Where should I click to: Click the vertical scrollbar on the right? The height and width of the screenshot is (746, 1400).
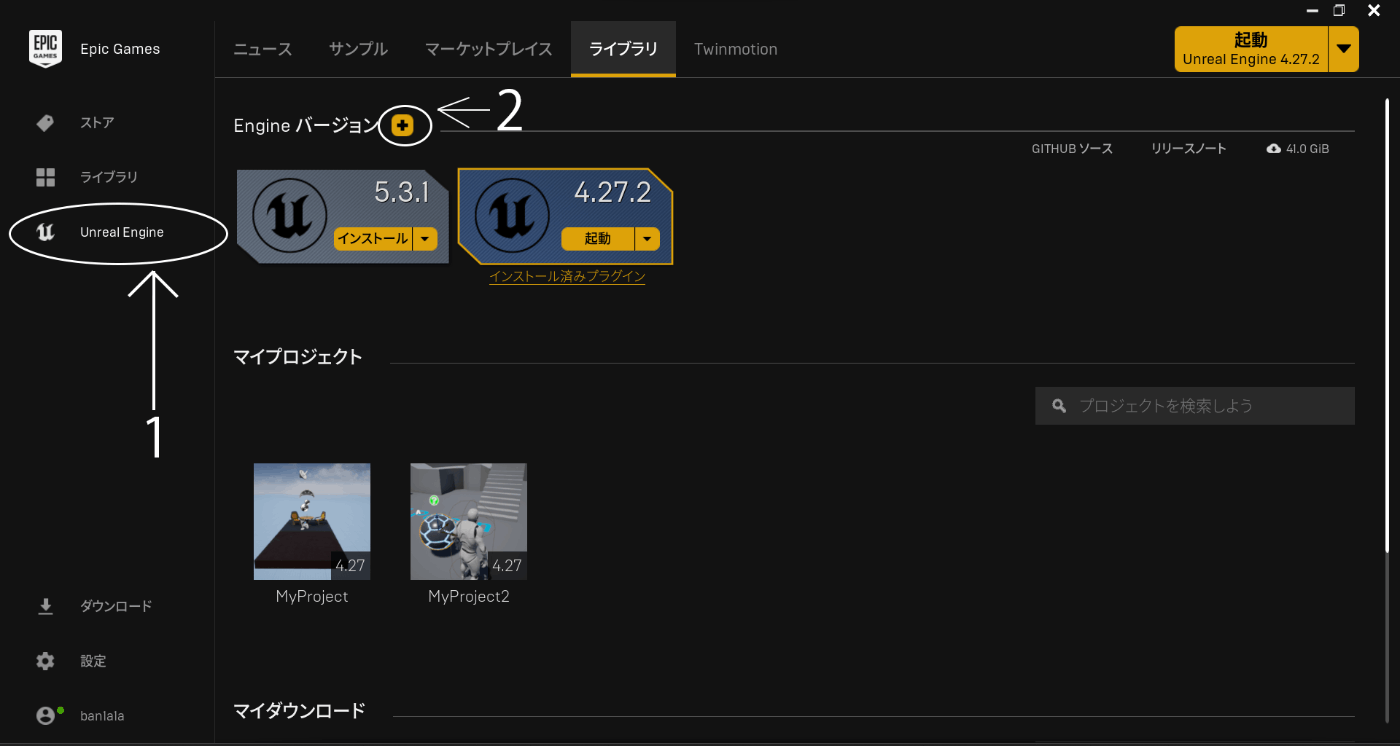[x=1387, y=325]
